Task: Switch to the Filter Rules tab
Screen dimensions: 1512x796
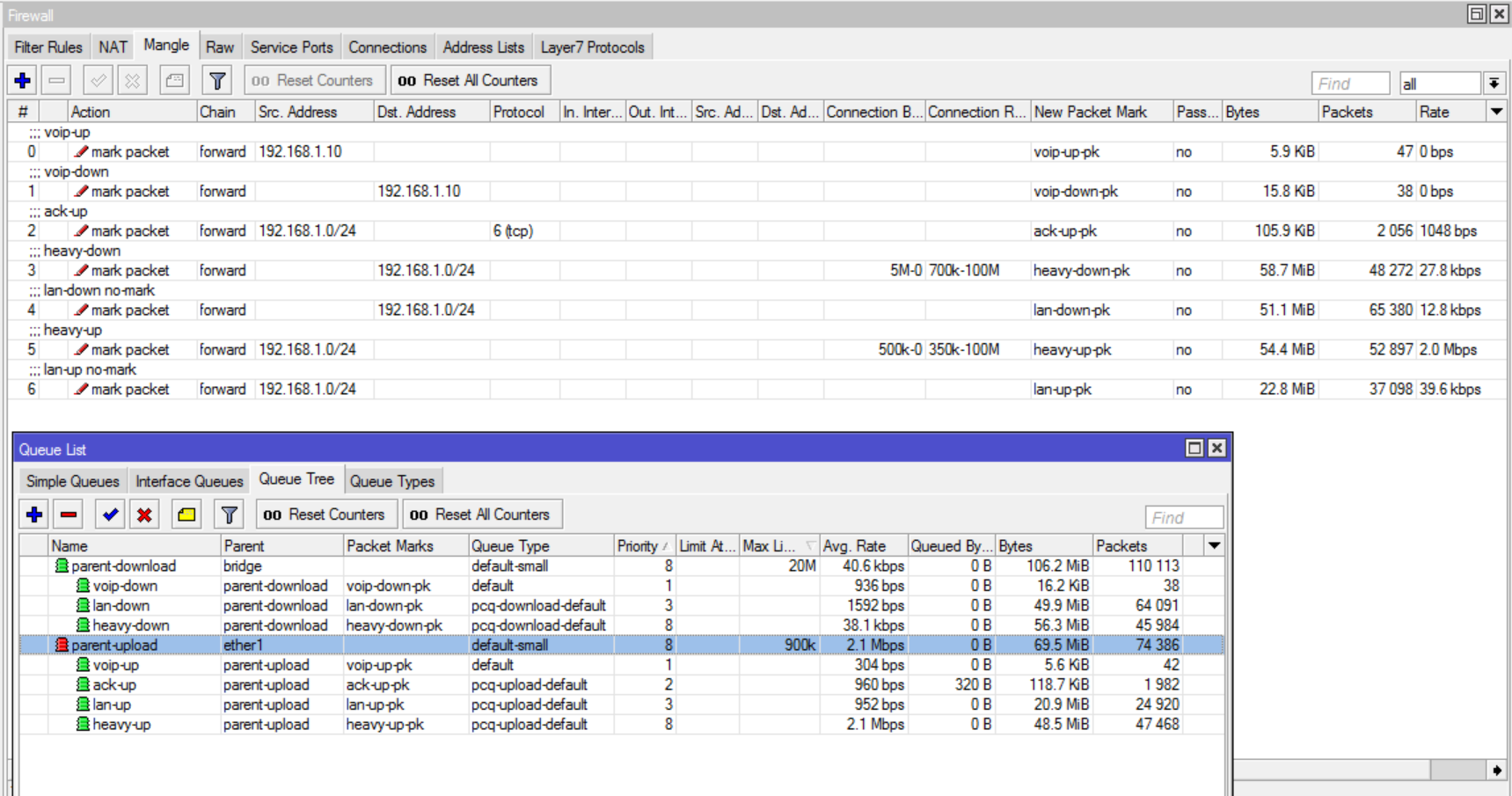Action: (48, 47)
